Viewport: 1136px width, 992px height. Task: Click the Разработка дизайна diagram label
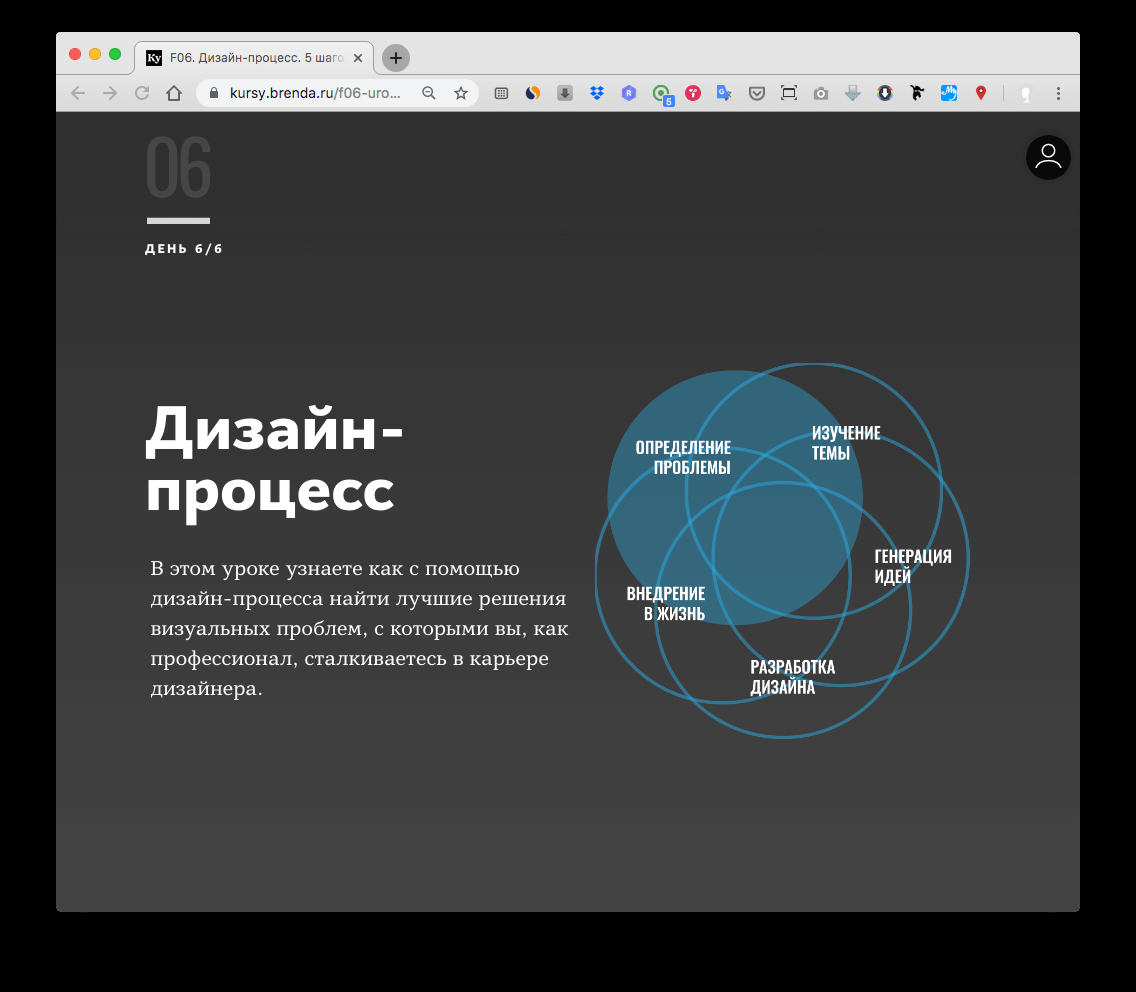click(x=792, y=677)
